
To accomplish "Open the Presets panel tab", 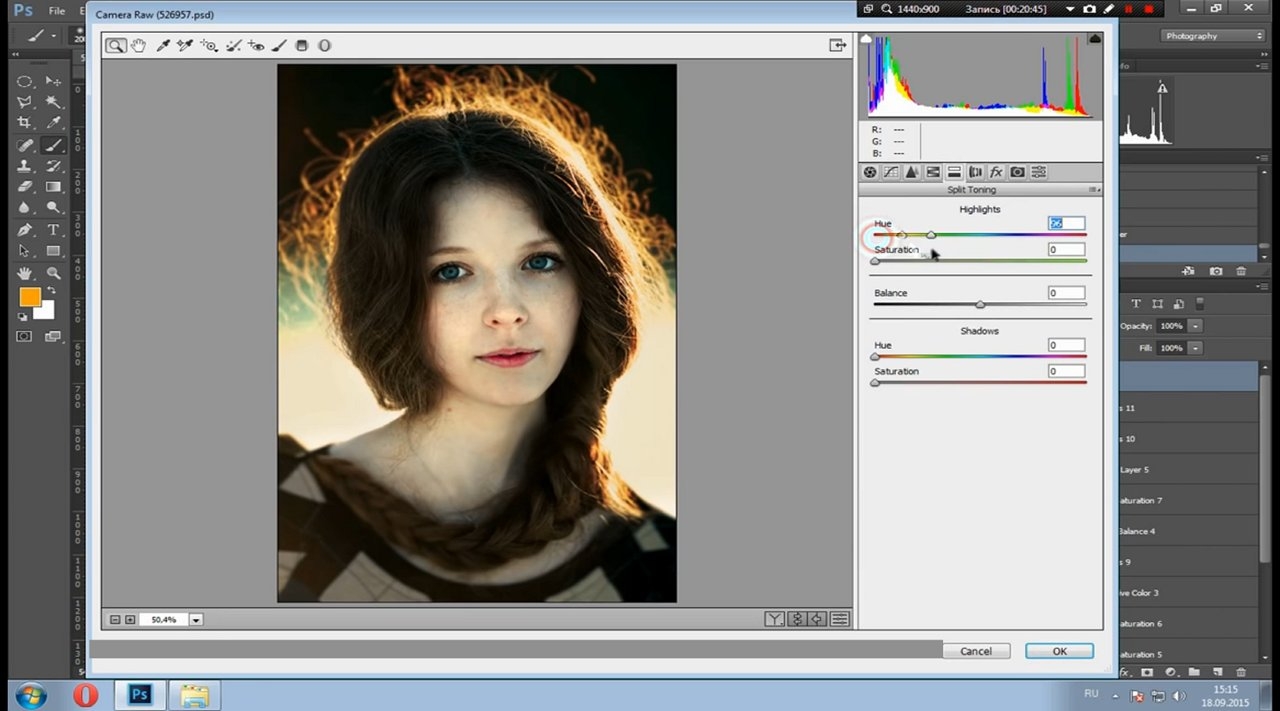I will pos(1038,172).
